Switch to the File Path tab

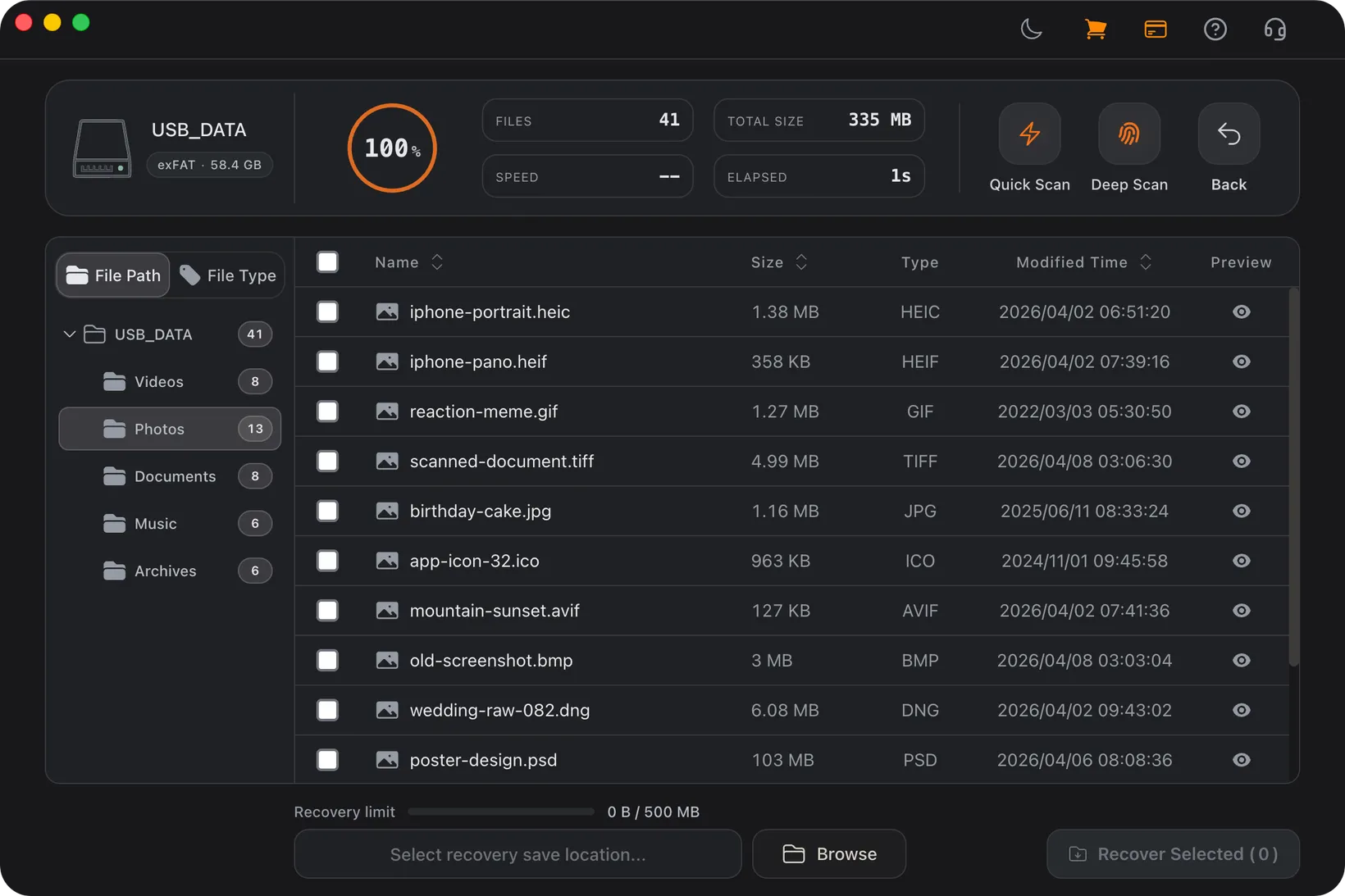113,275
